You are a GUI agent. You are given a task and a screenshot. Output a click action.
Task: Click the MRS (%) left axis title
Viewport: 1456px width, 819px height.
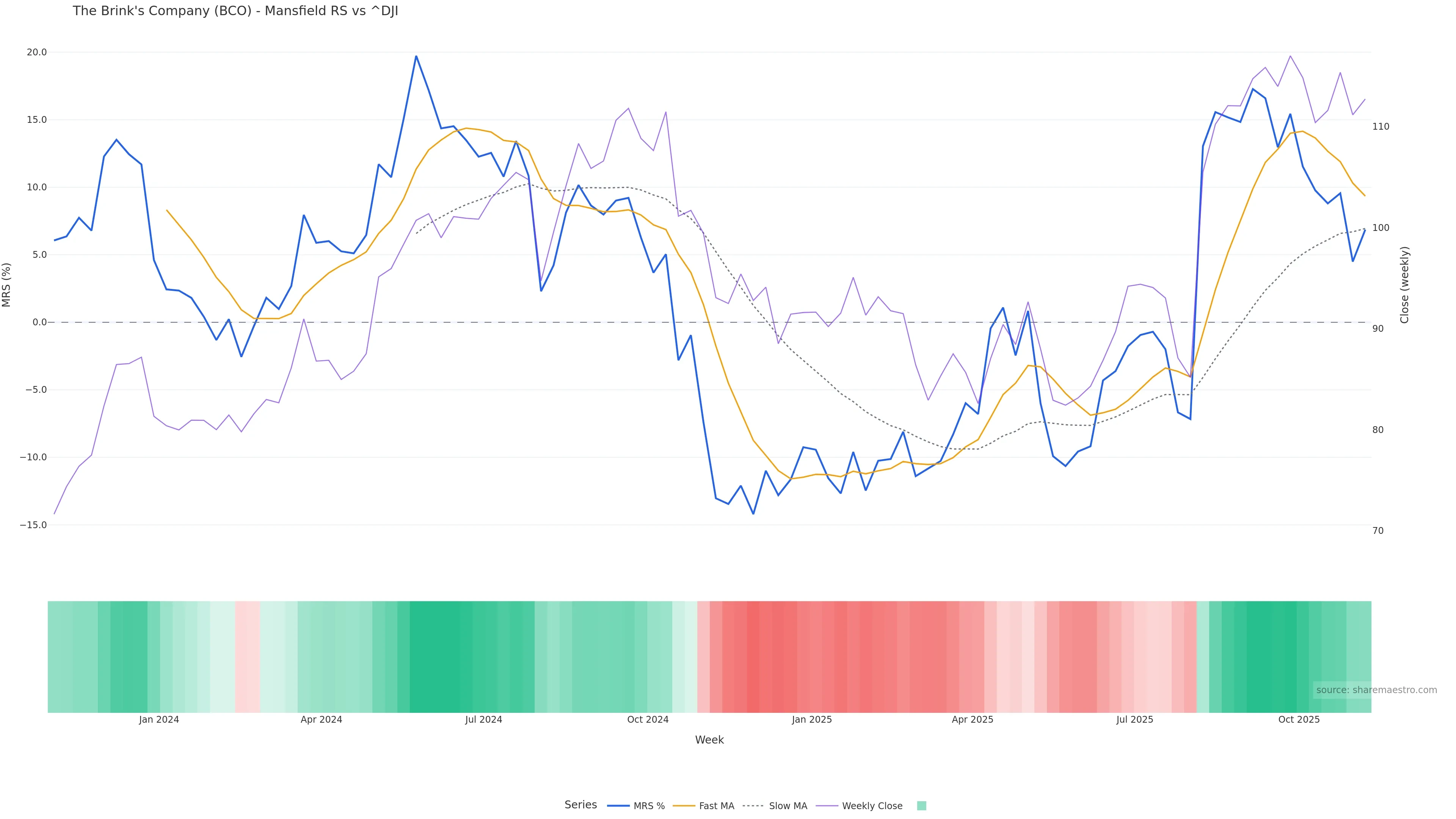pos(7,285)
